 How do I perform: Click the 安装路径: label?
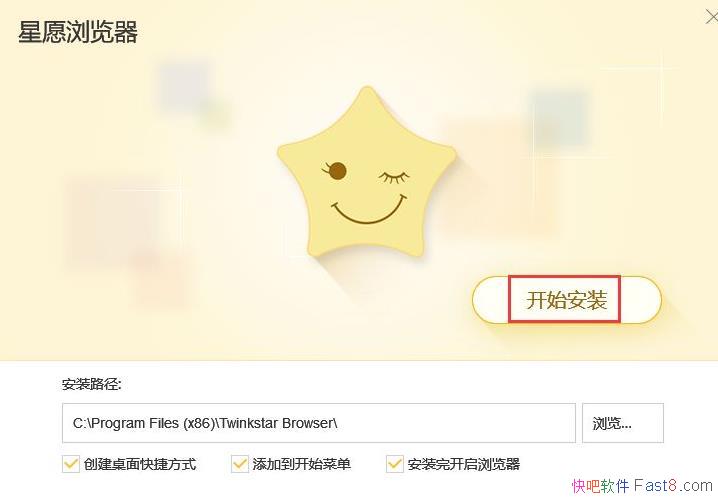click(x=92, y=385)
